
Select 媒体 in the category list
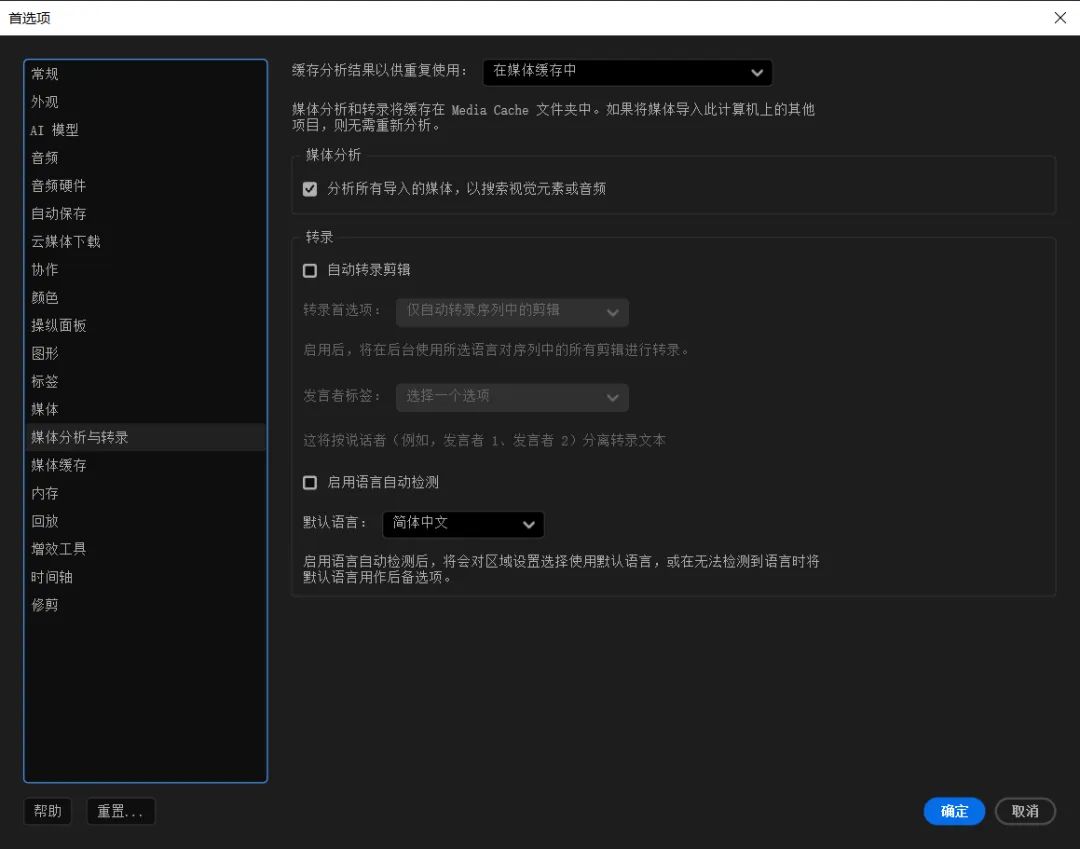coord(145,410)
